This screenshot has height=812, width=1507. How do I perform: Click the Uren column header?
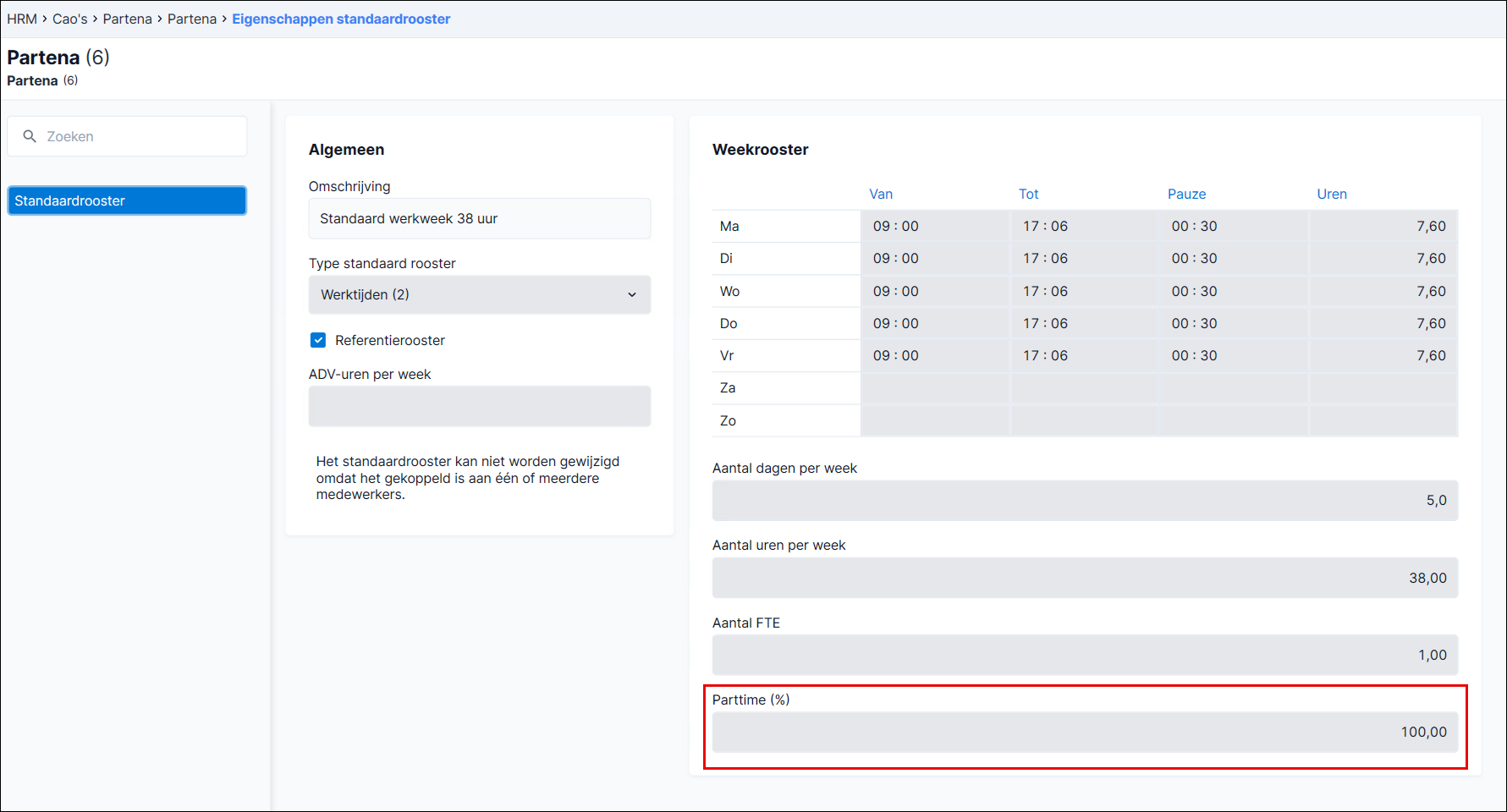click(1332, 194)
